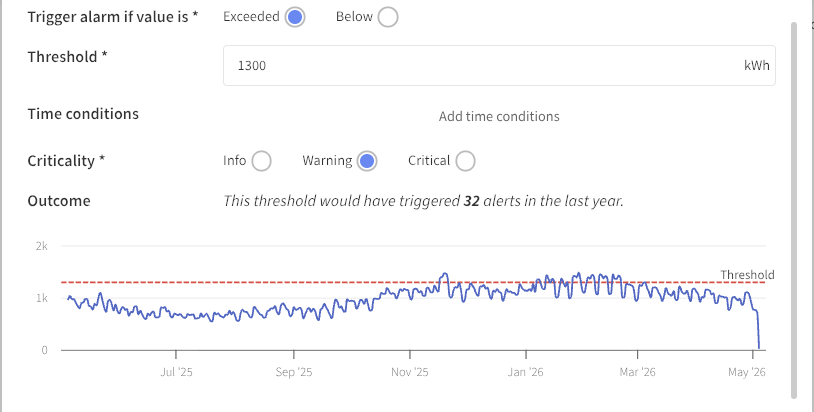Image resolution: width=814 pixels, height=412 pixels.
Task: Set criticality to Critical
Action: pos(465,161)
